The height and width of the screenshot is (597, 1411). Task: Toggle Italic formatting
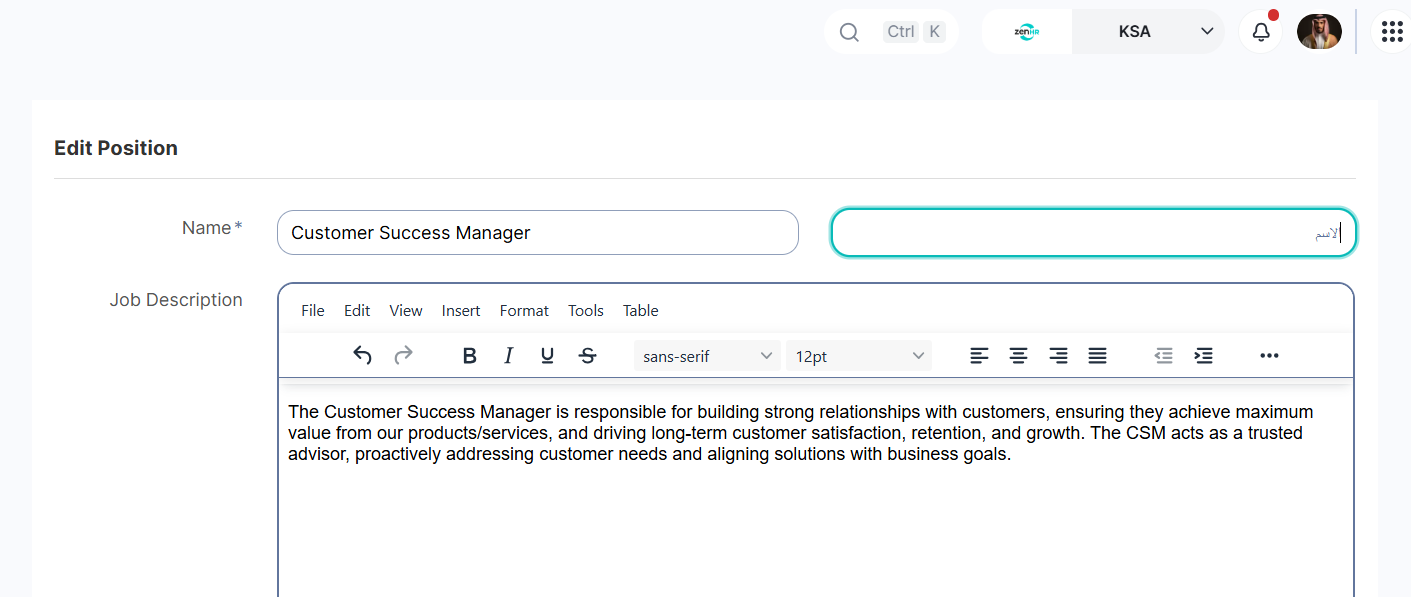[508, 355]
